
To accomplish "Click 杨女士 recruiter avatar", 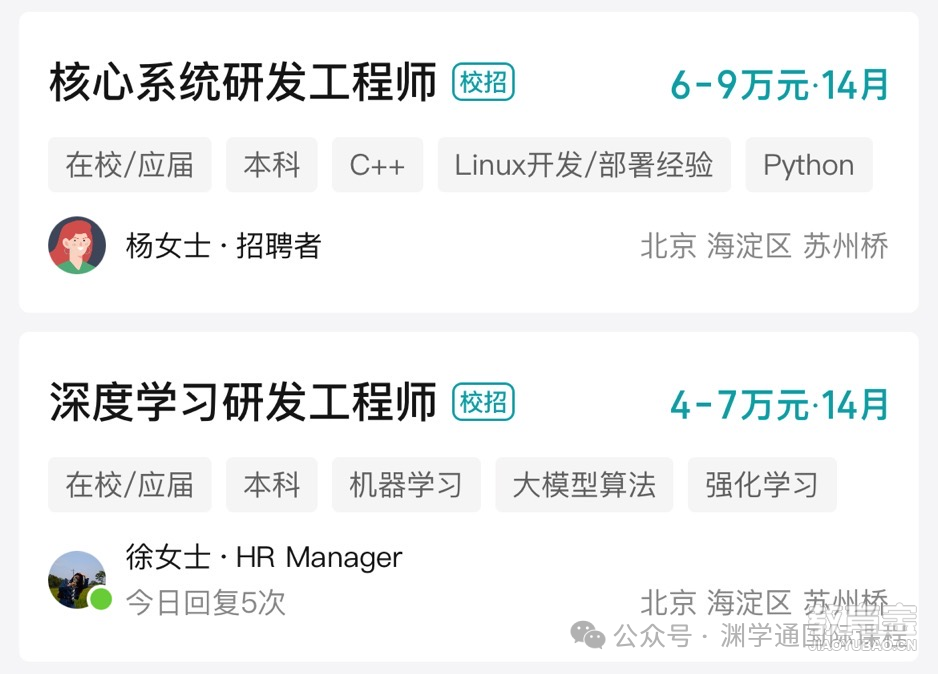I will click(77, 245).
